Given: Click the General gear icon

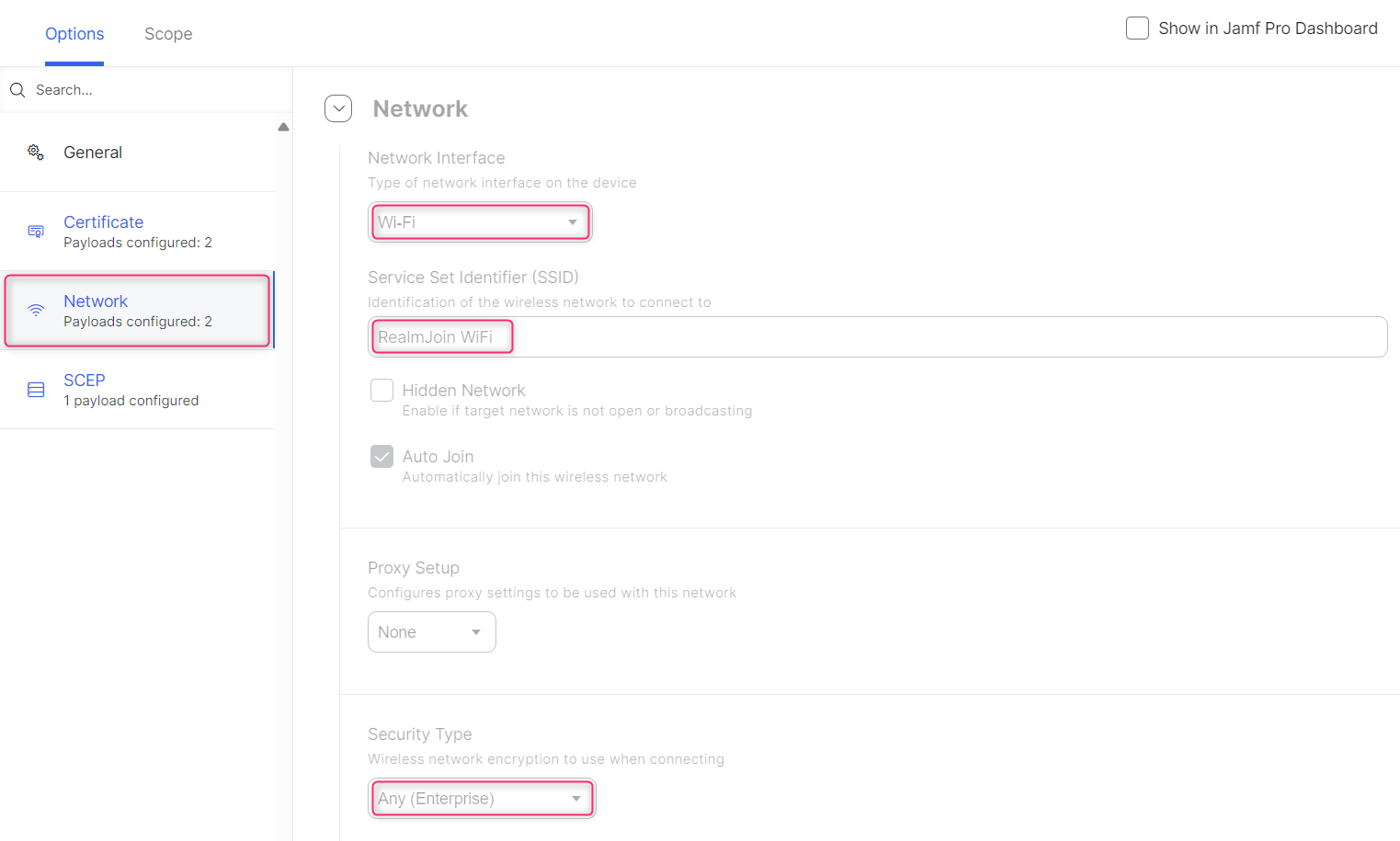Looking at the screenshot, I should 36,153.
